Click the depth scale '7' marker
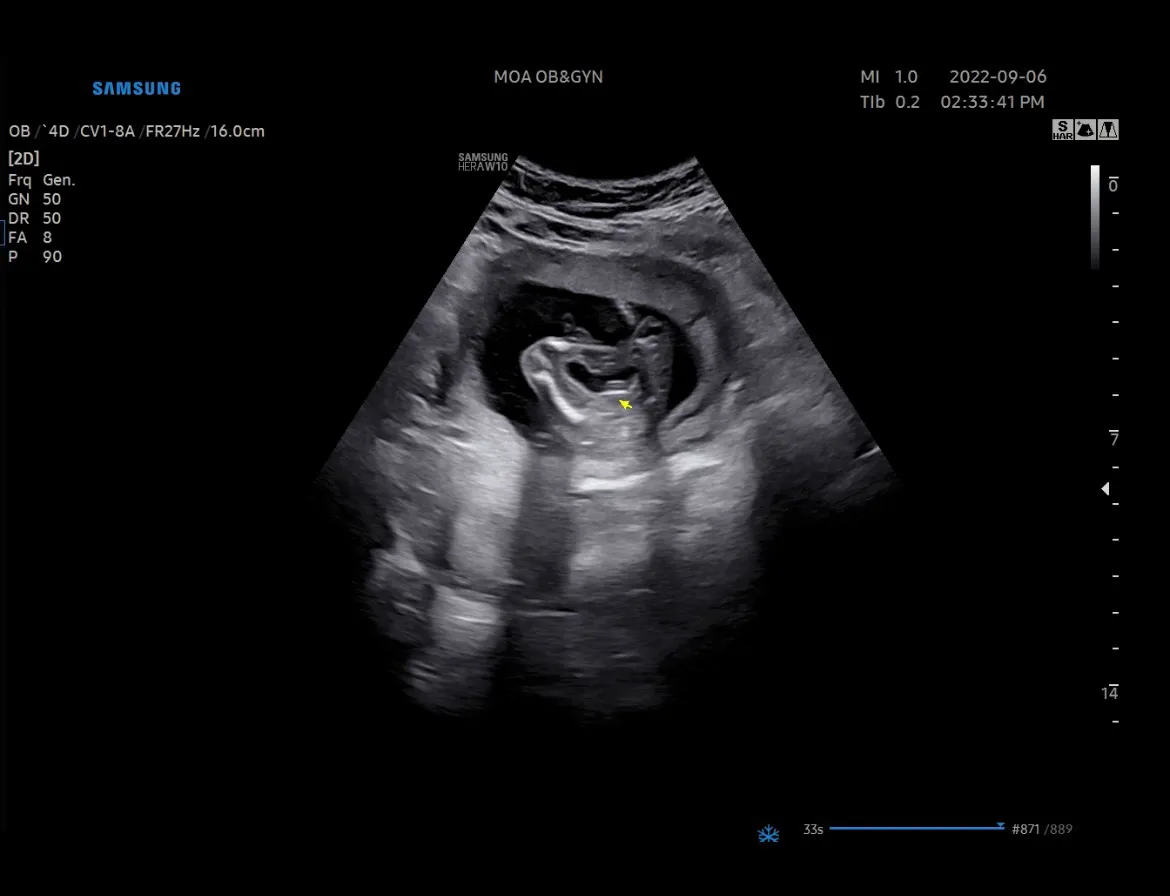Screen dimensions: 1170x896 click(x=1114, y=438)
